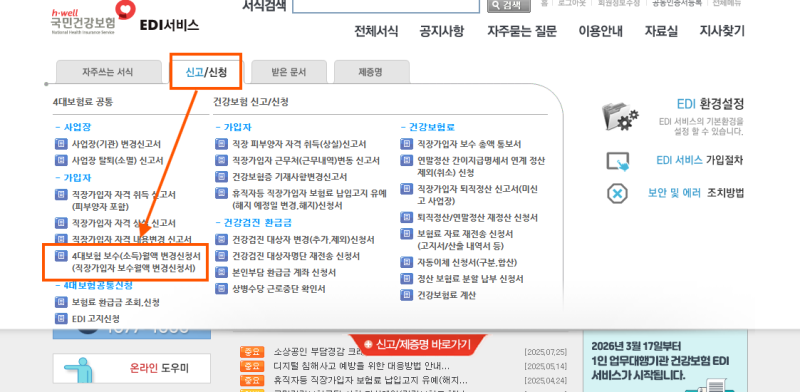This screenshot has width=800, height=392.
Task: Open 건강보험증 기재사항변경신고서 link
Action: pos(289,177)
